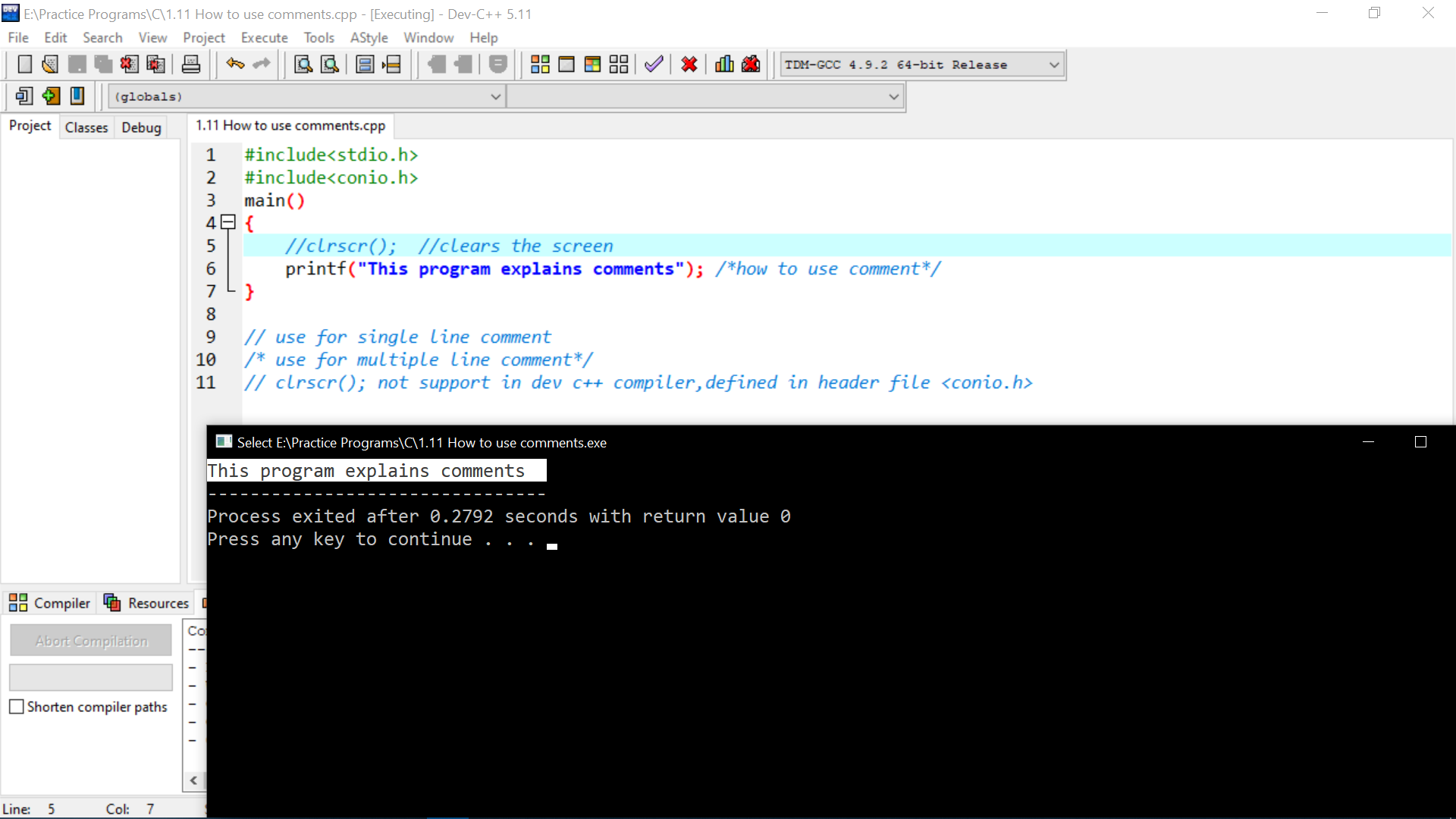Click the Delete Profiling Information icon
Viewport: 1456px width, 819px height.
(x=751, y=64)
